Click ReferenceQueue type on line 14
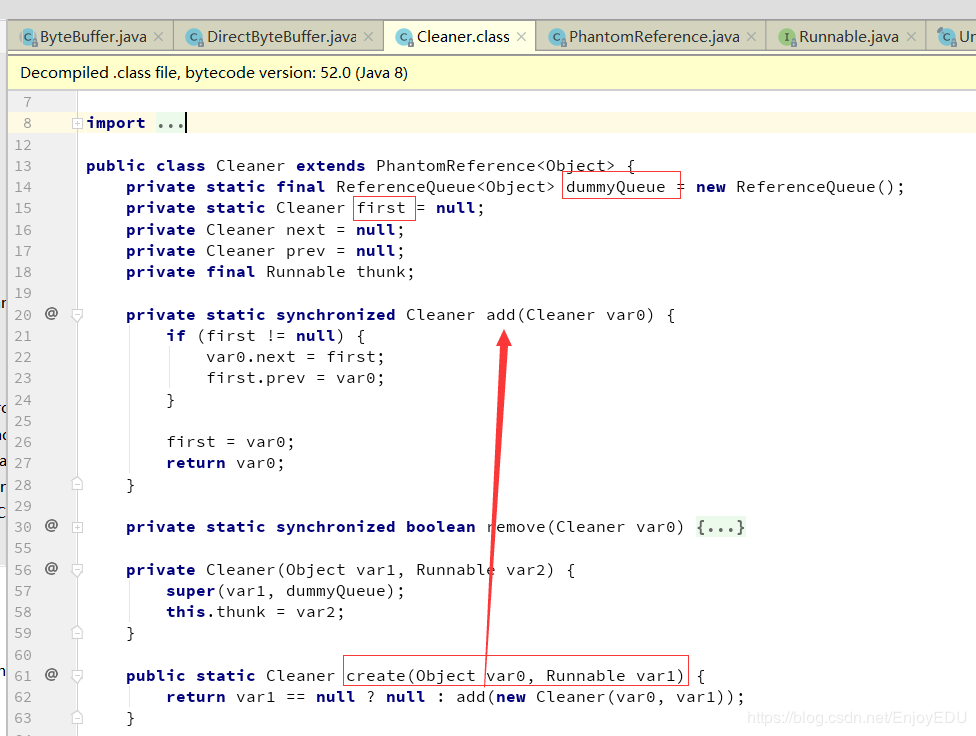 point(406,187)
